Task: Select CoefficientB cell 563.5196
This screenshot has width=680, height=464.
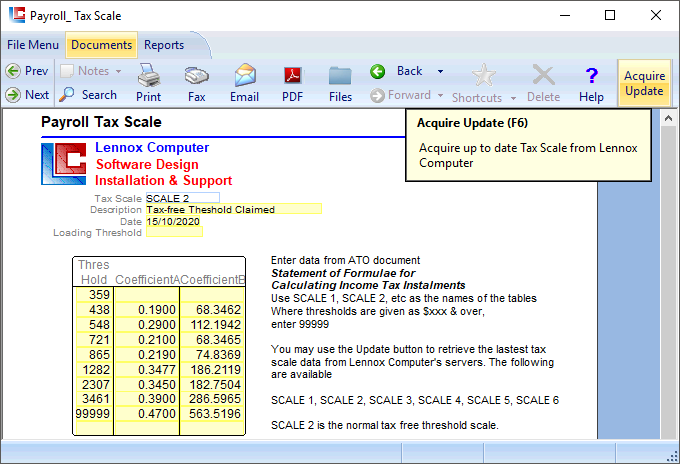Action: point(212,414)
